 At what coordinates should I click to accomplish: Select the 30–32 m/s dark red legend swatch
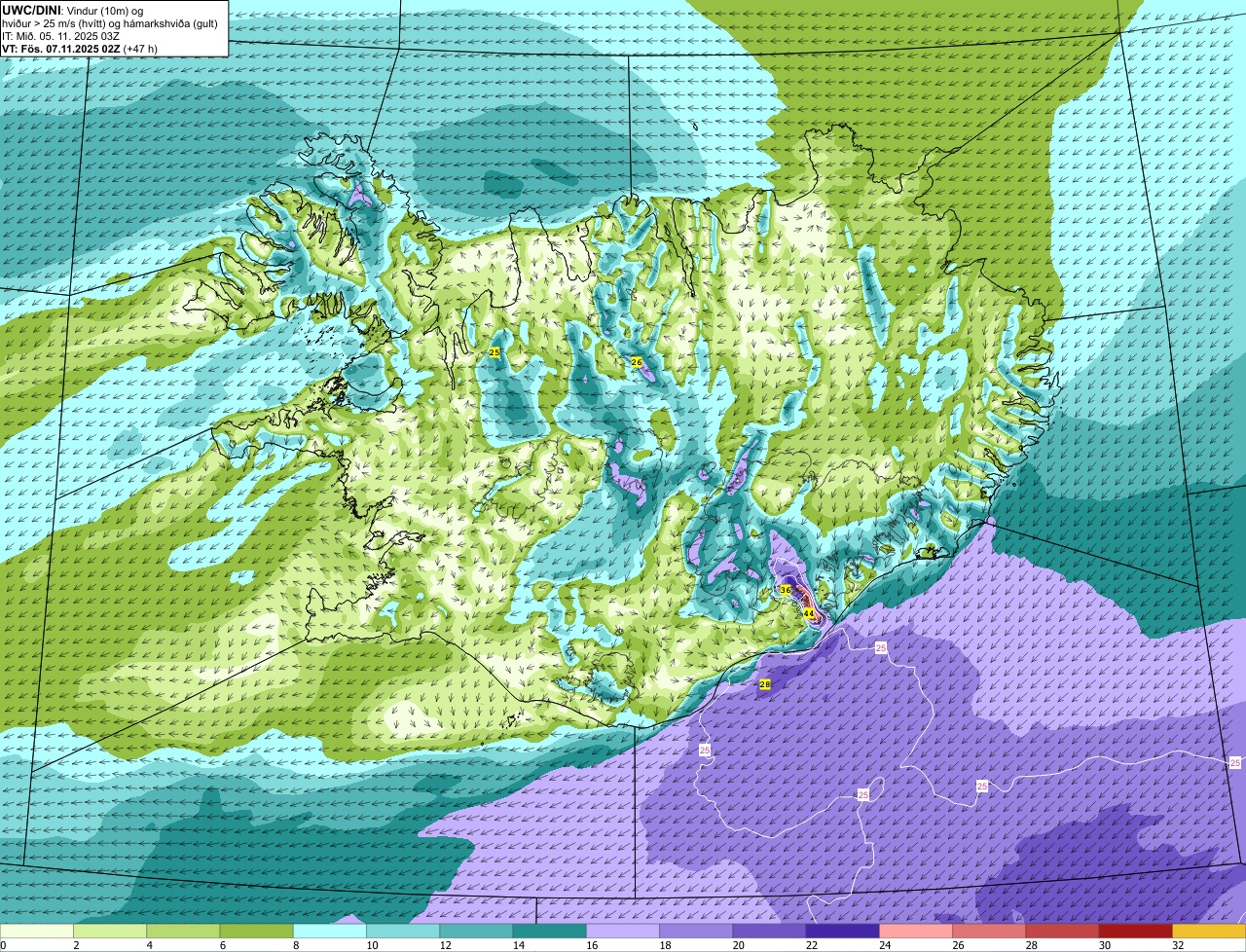click(1136, 931)
